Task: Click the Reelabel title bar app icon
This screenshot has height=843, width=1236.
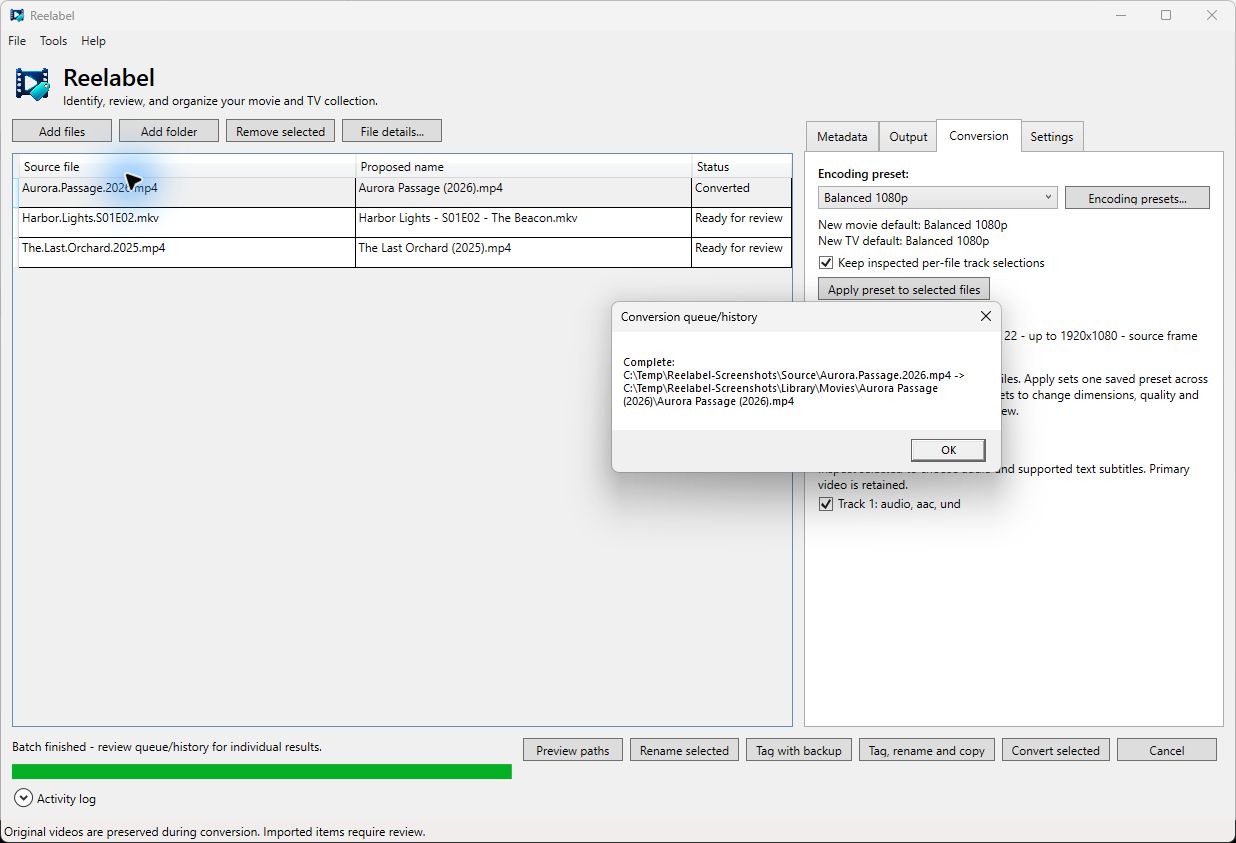Action: (x=17, y=15)
